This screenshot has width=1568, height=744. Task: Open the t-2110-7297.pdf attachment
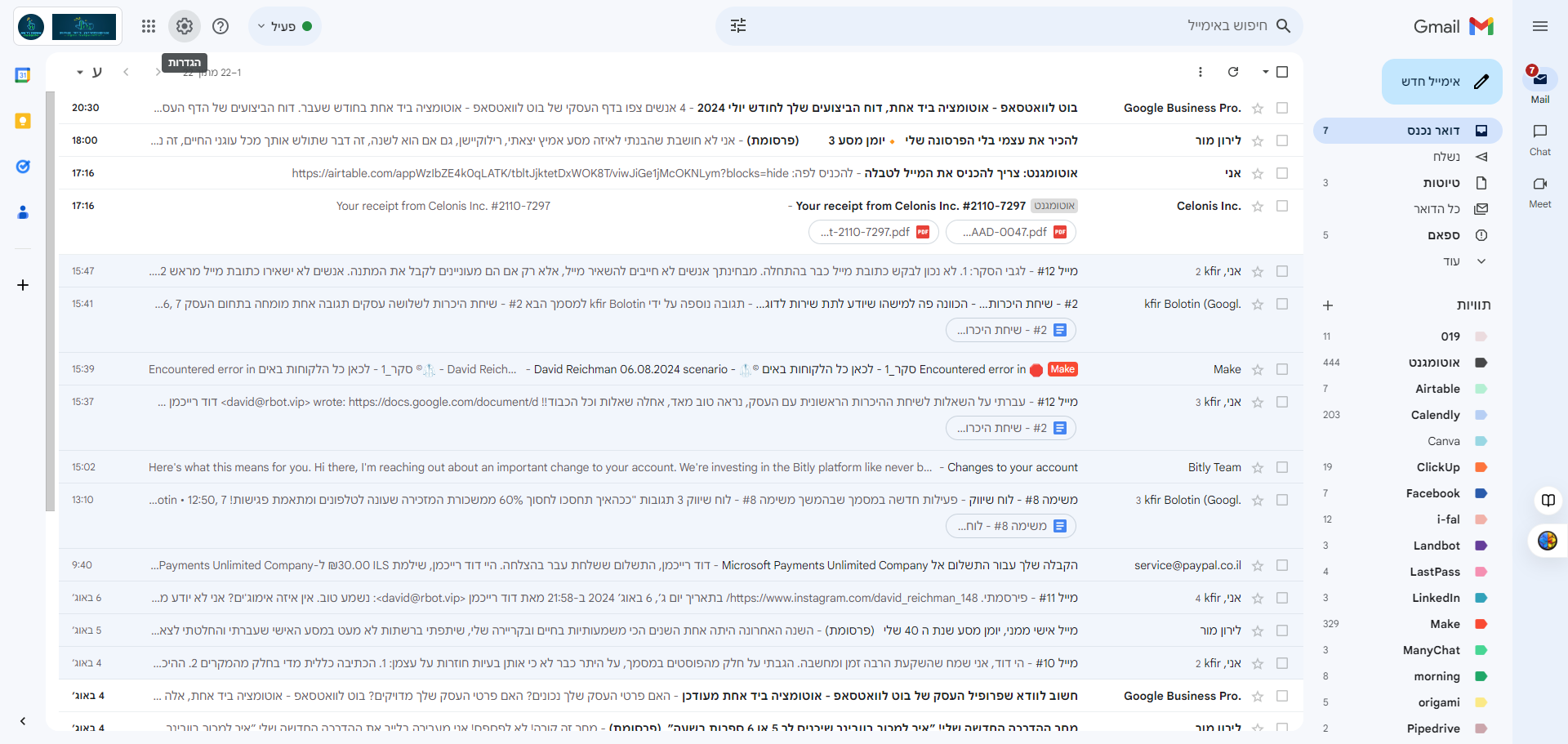coord(874,232)
